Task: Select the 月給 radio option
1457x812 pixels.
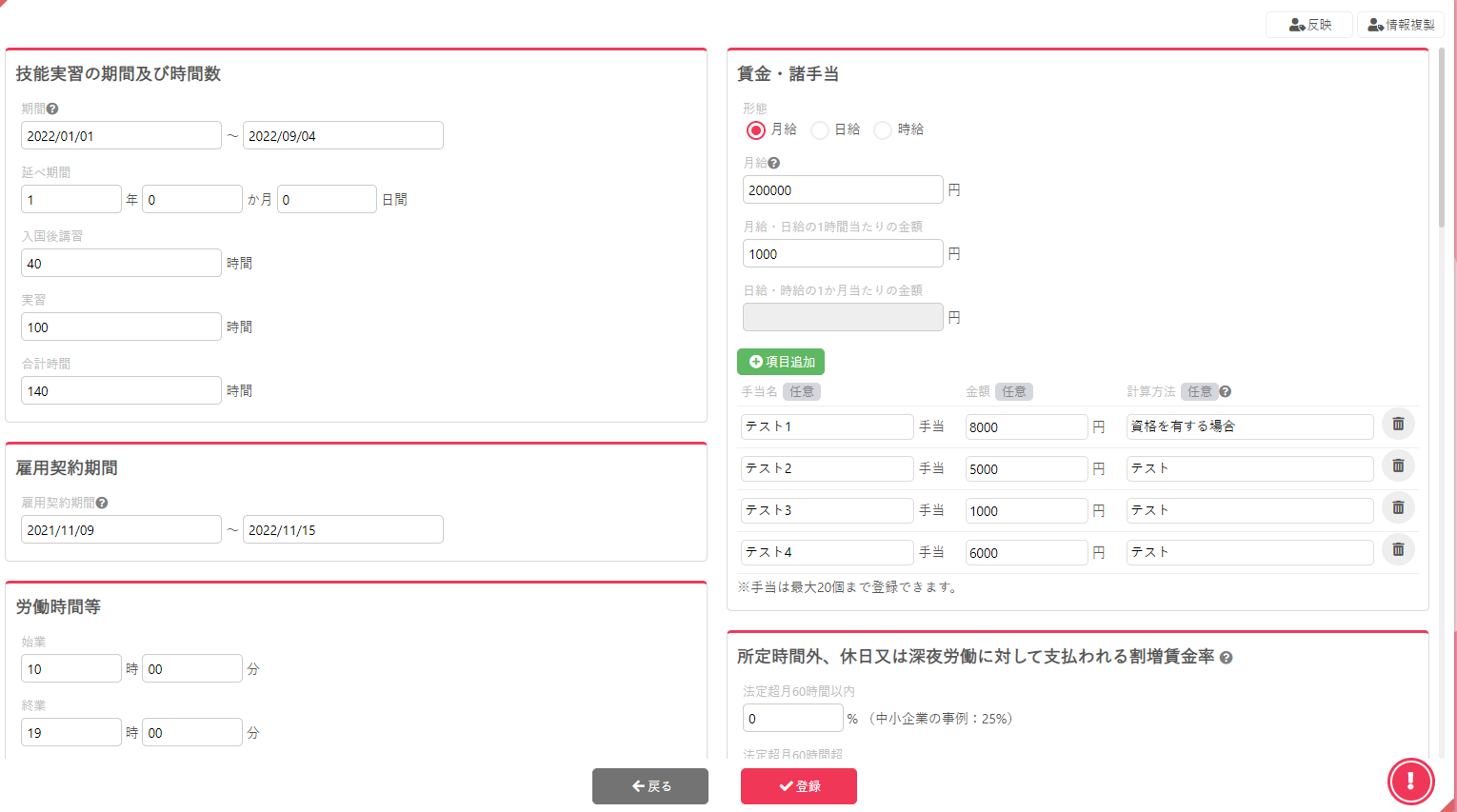Action: click(756, 130)
